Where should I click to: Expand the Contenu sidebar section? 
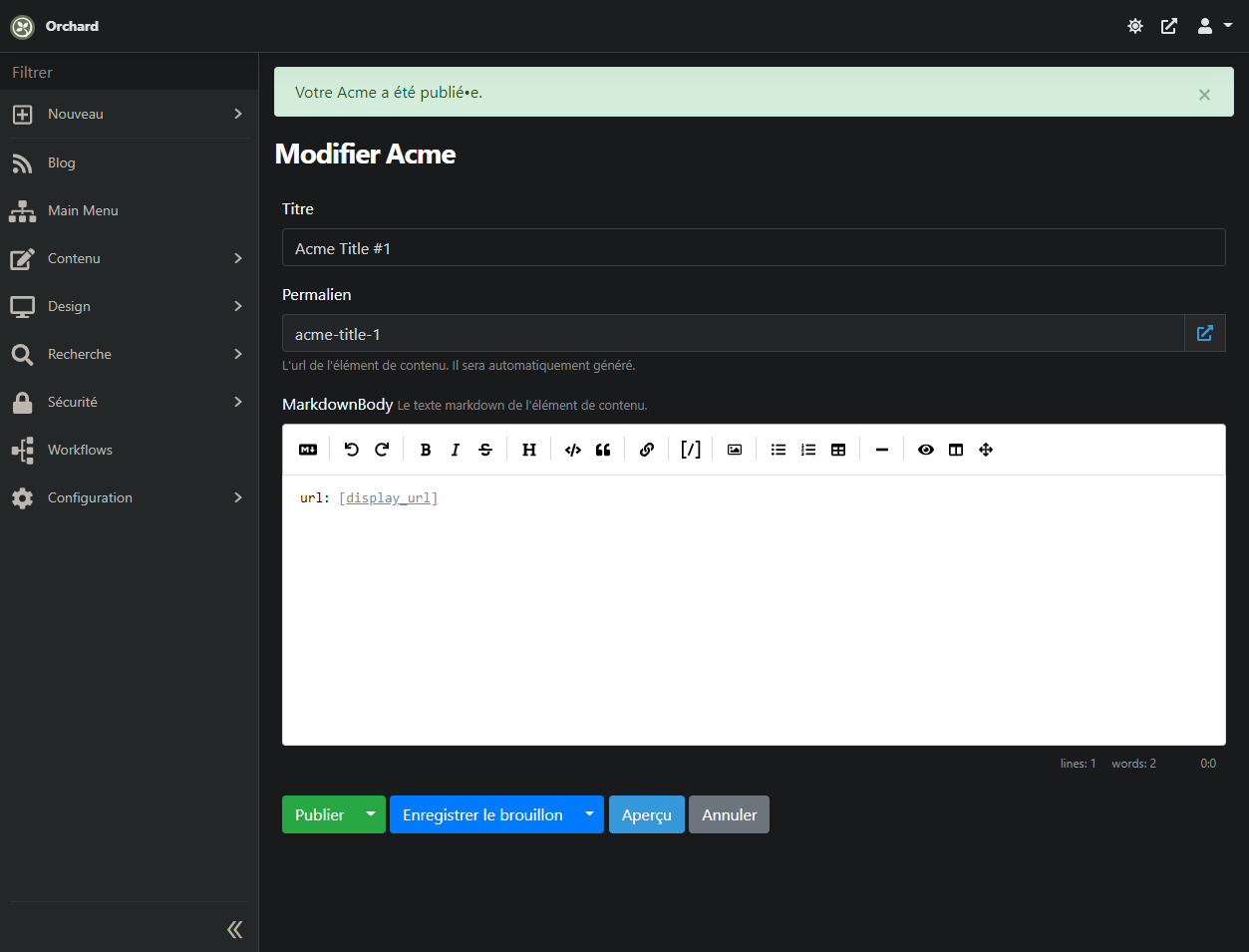pyautogui.click(x=75, y=258)
